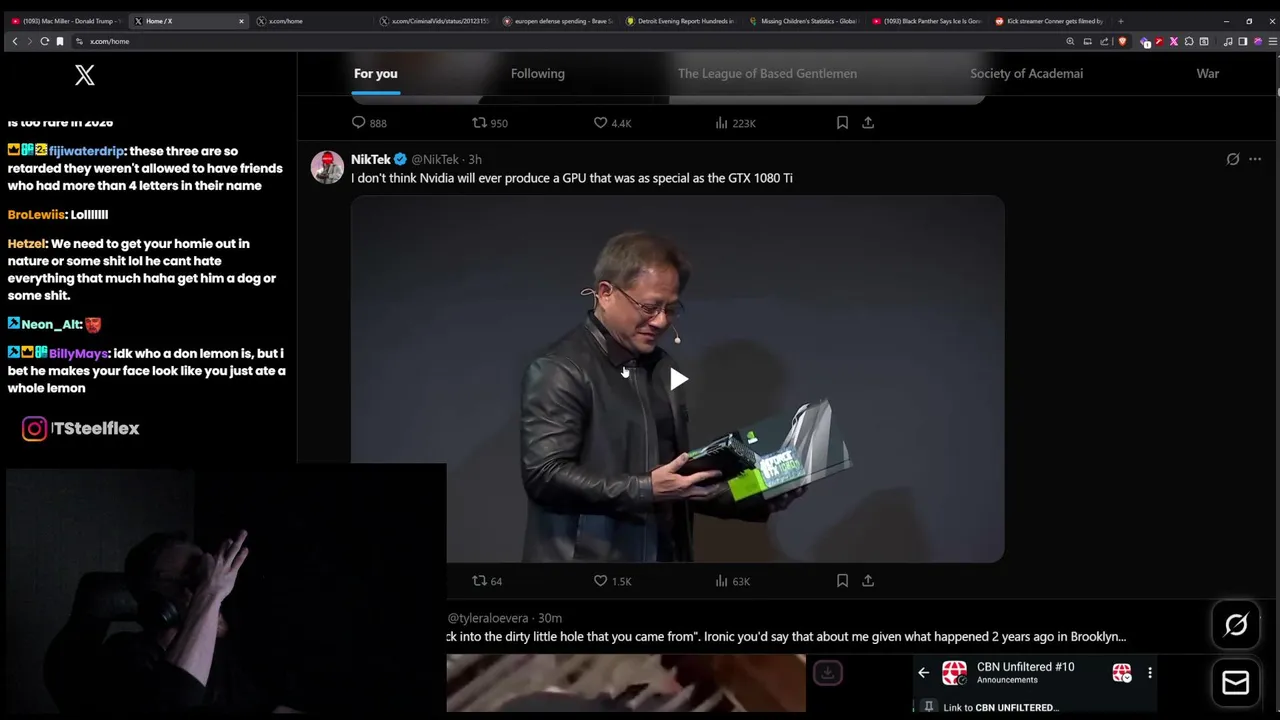Viewport: 1280px width, 720px height.
Task: Share the NikTek post
Action: pos(868,581)
